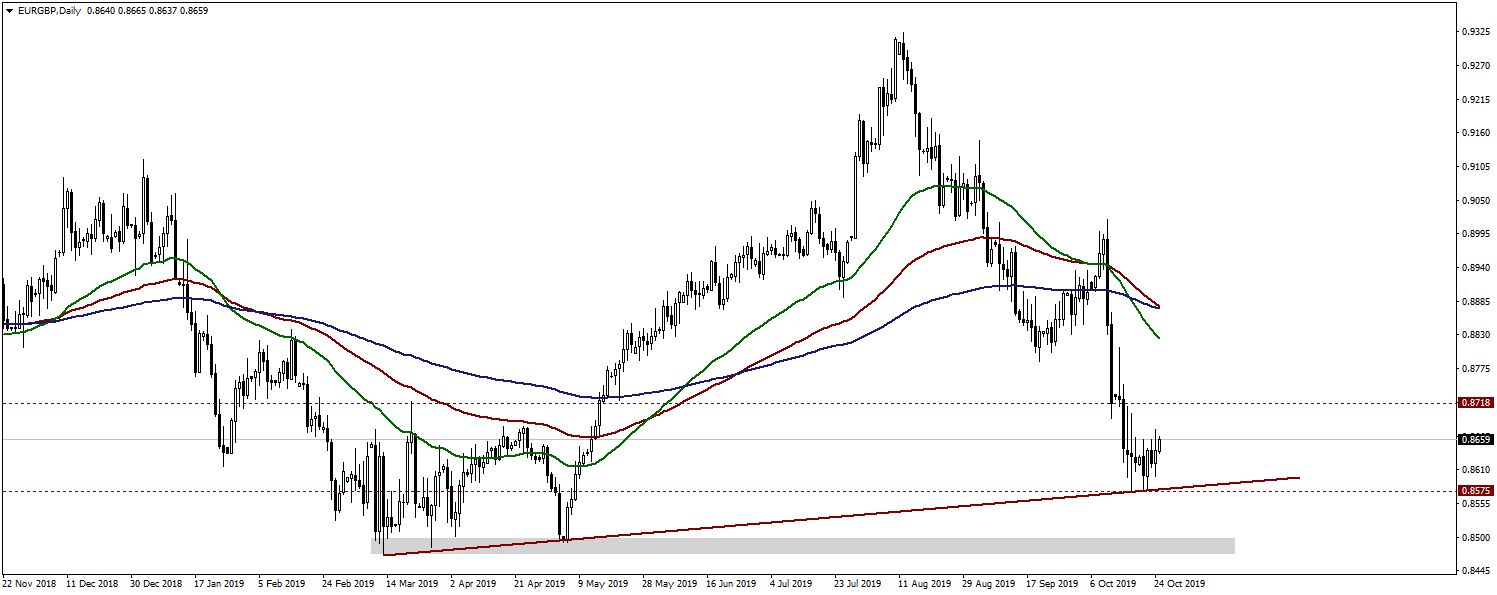Click the 0.9105 price axis label
Screen dimensions: 1497x595
[1475, 167]
